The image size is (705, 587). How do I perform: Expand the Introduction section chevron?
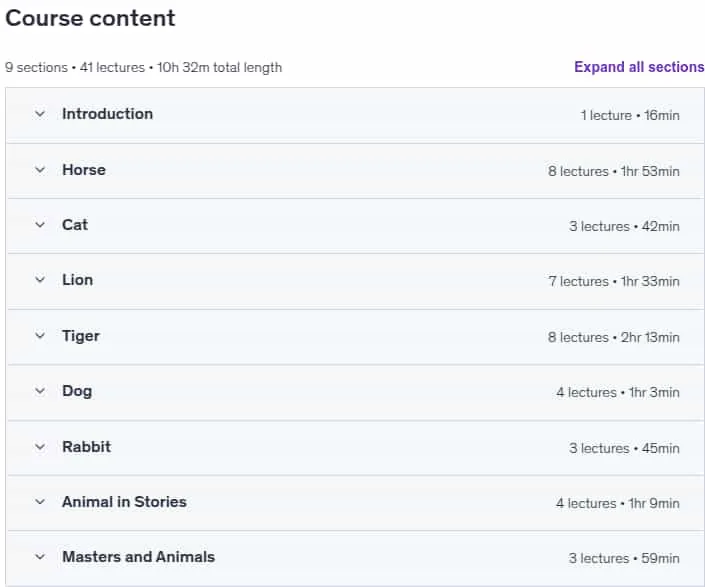tap(40, 114)
